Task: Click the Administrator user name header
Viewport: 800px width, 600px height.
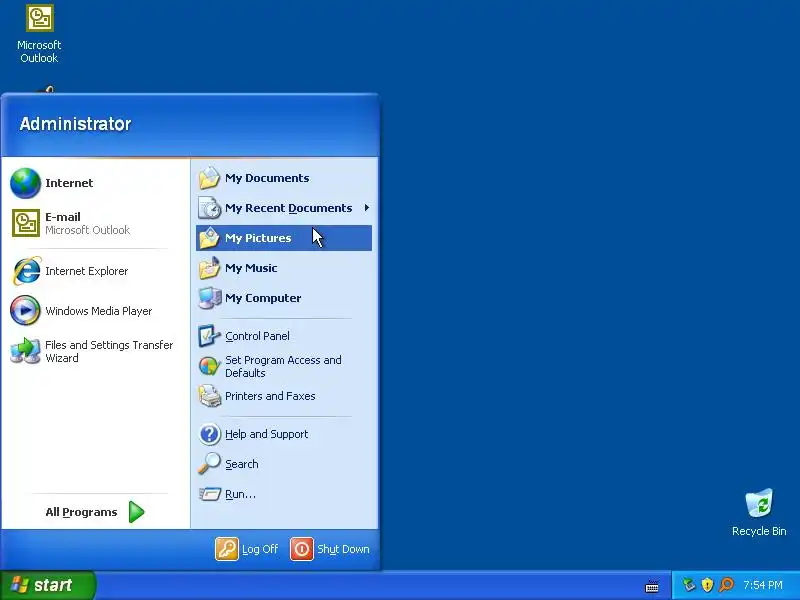Action: (x=76, y=123)
